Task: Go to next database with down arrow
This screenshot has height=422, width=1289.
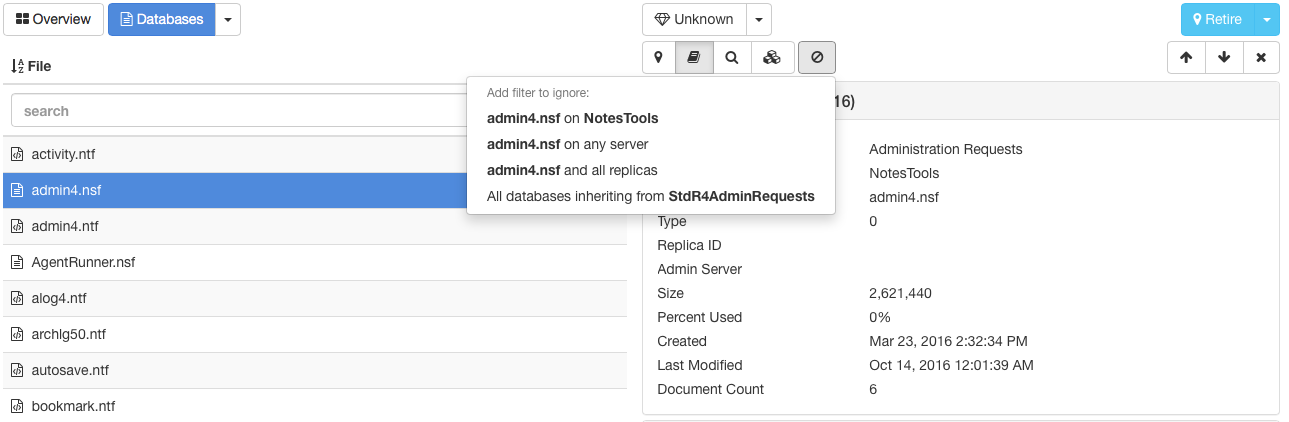Action: point(1224,58)
